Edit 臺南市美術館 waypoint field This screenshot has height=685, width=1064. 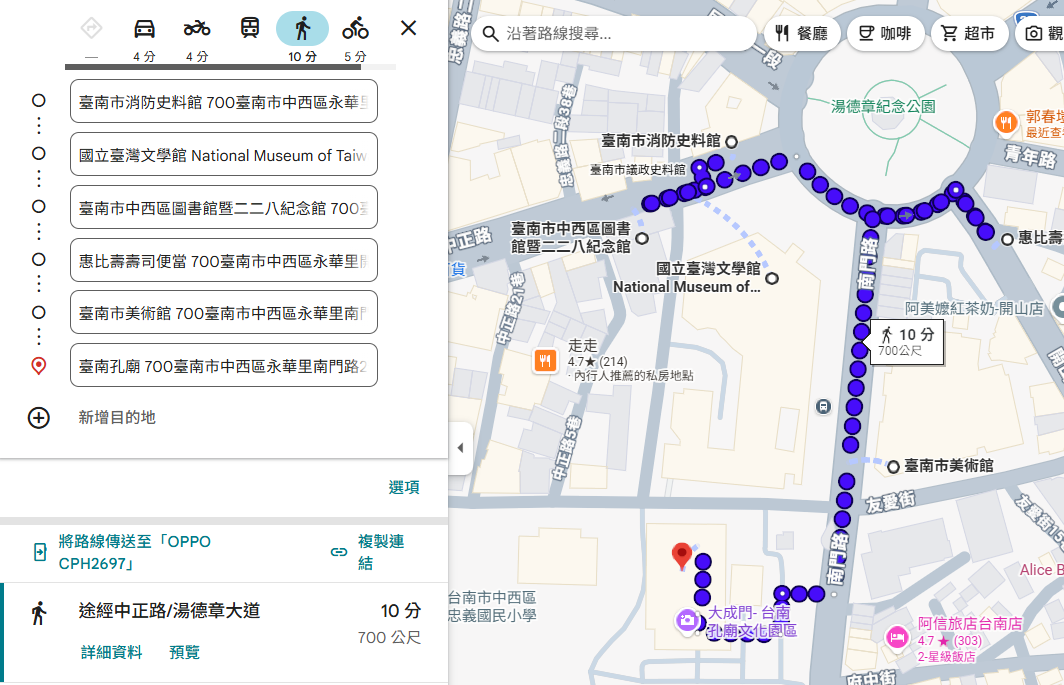(223, 313)
